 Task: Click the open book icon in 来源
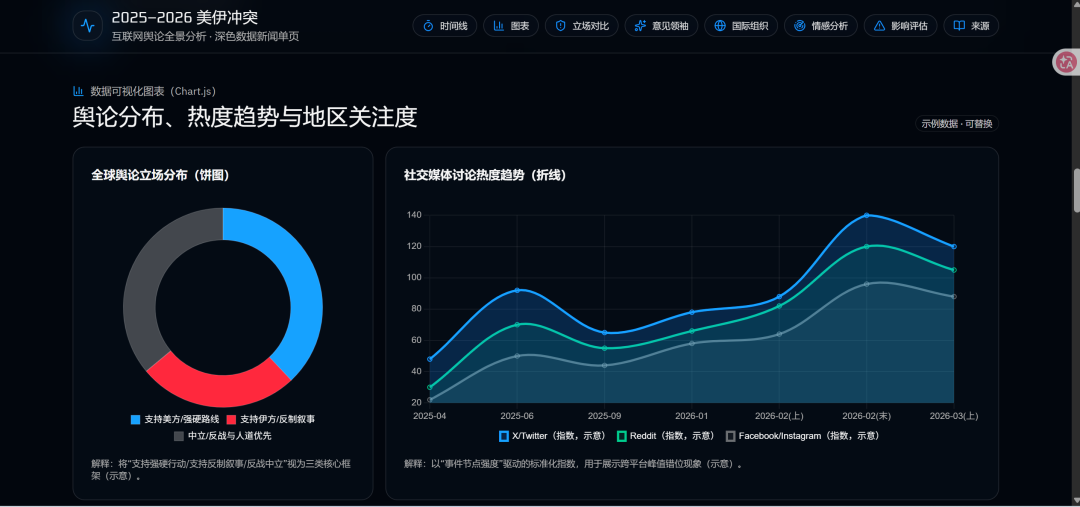[x=959, y=26]
